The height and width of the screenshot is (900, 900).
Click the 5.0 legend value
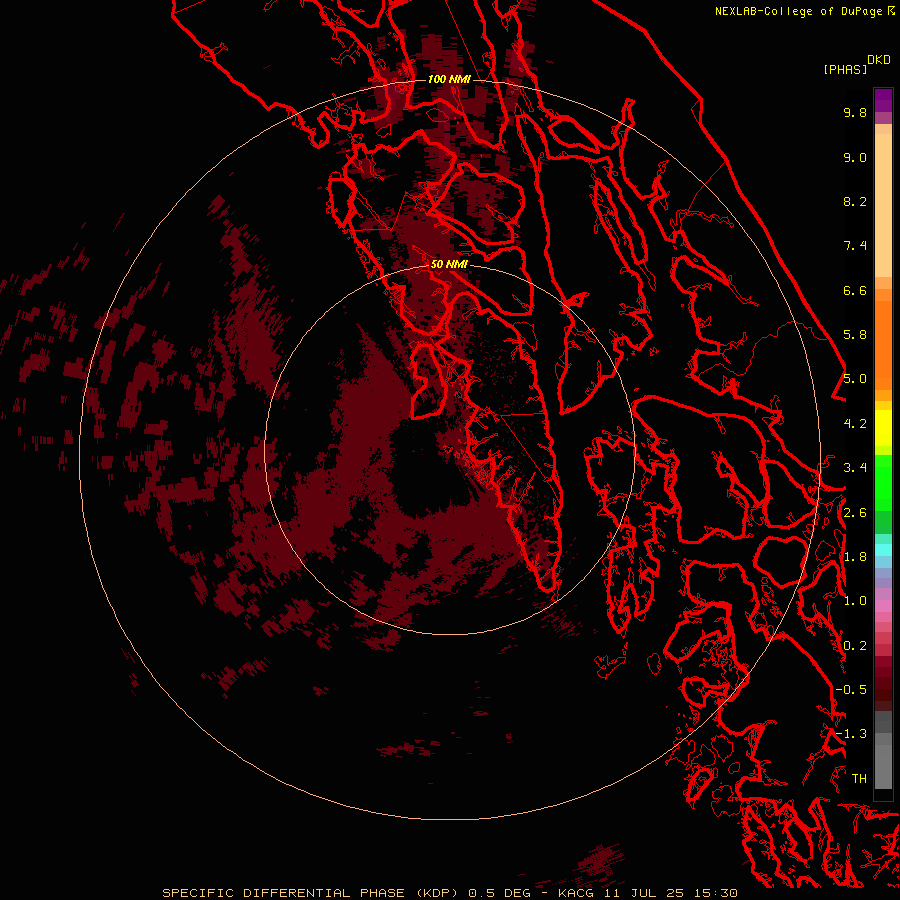[855, 379]
